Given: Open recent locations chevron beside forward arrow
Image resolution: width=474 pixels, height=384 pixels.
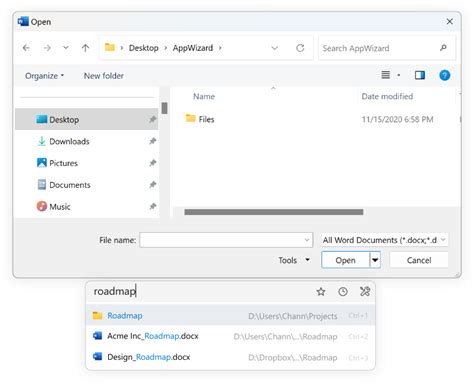Looking at the screenshot, I should click(66, 48).
